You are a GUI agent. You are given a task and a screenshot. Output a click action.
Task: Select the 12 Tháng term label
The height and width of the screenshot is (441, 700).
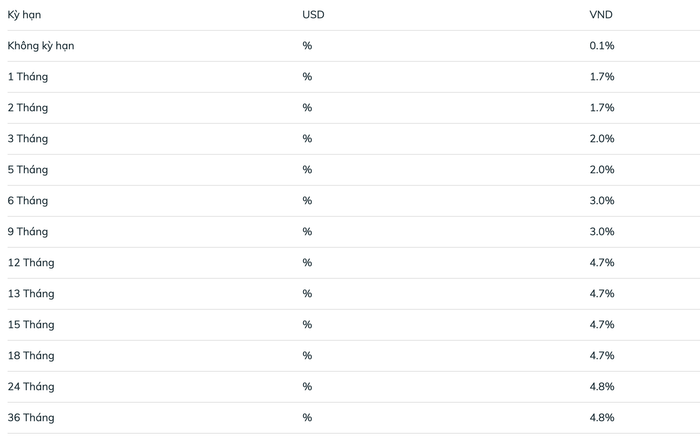tap(31, 262)
